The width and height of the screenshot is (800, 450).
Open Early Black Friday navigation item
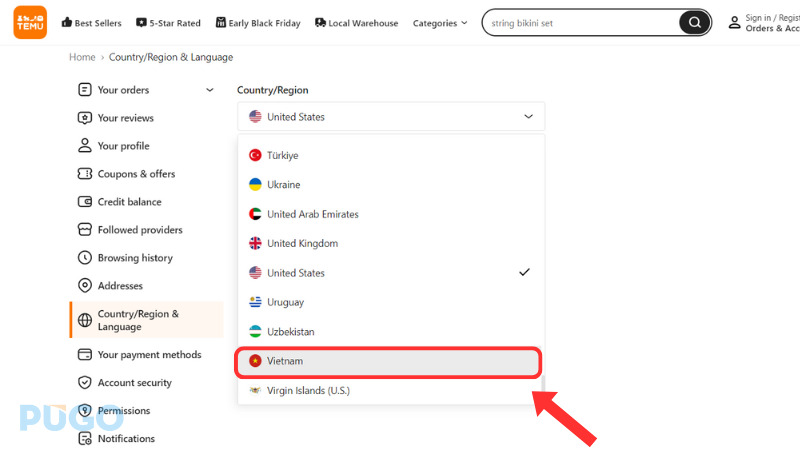point(257,23)
